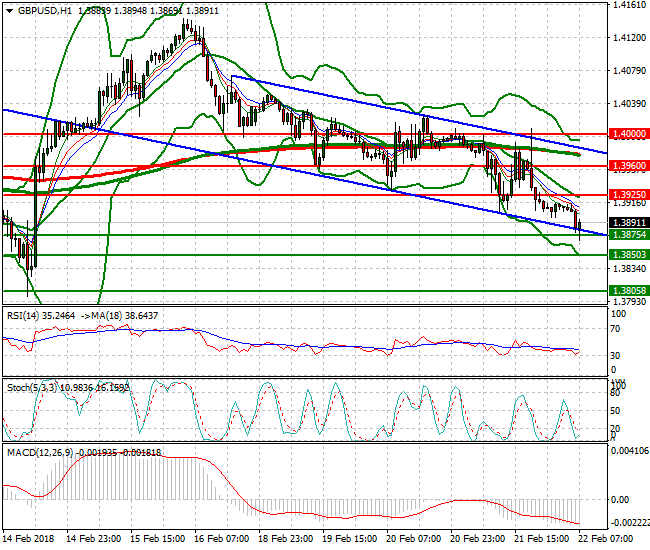The height and width of the screenshot is (550, 650).
Task: Click the 19 Feb 15:00 time axis label
Action: pyautogui.click(x=349, y=539)
